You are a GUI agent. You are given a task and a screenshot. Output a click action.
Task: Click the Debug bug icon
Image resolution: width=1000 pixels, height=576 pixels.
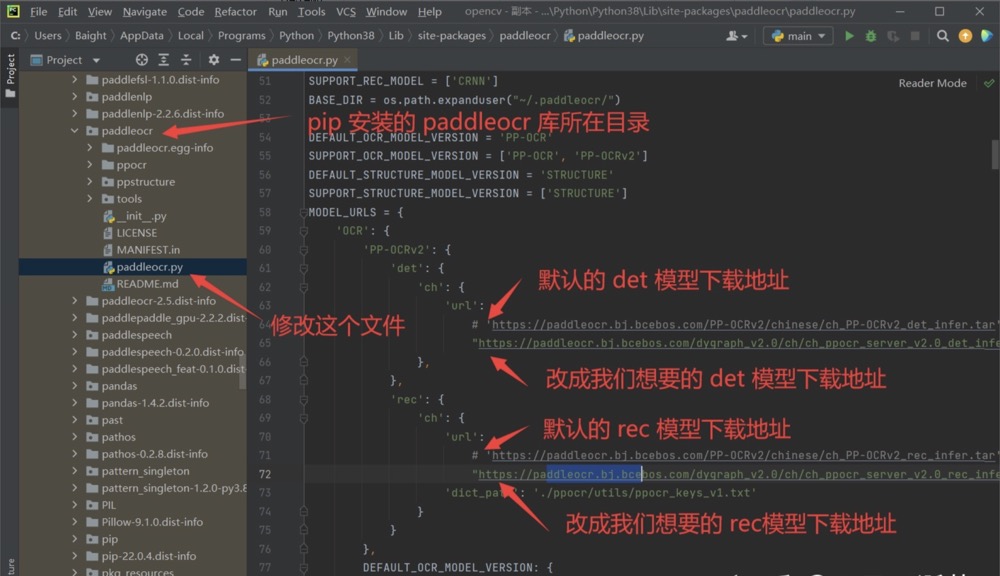click(871, 36)
